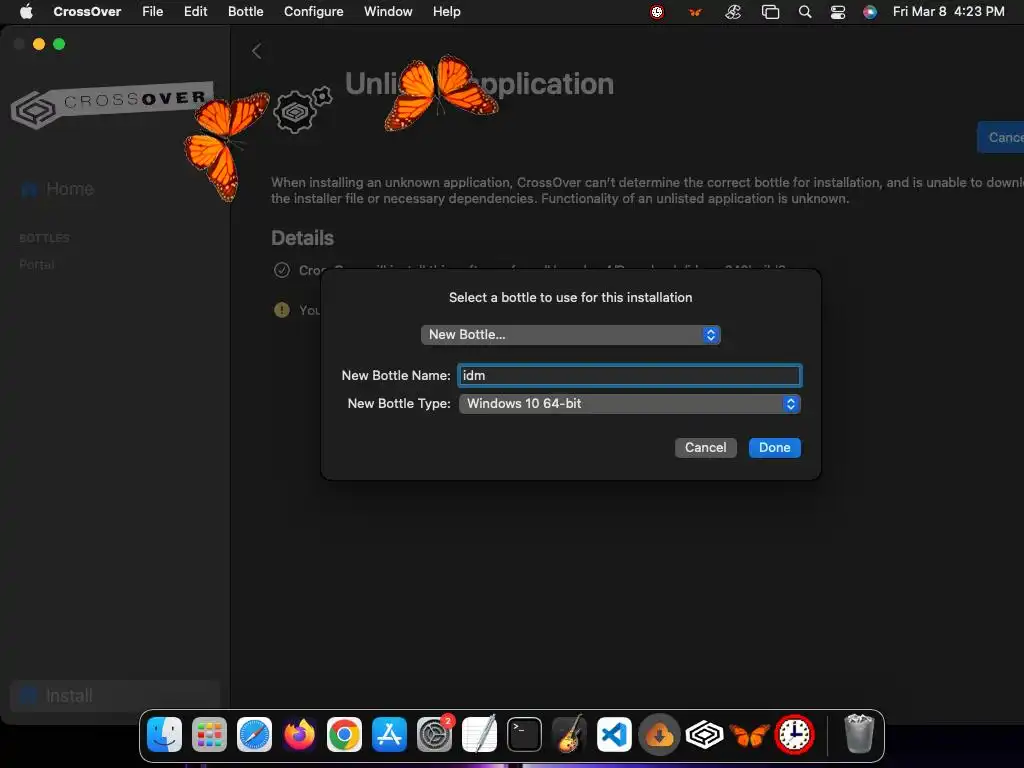
Task: Click the butterfly menu bar icon
Action: click(695, 12)
